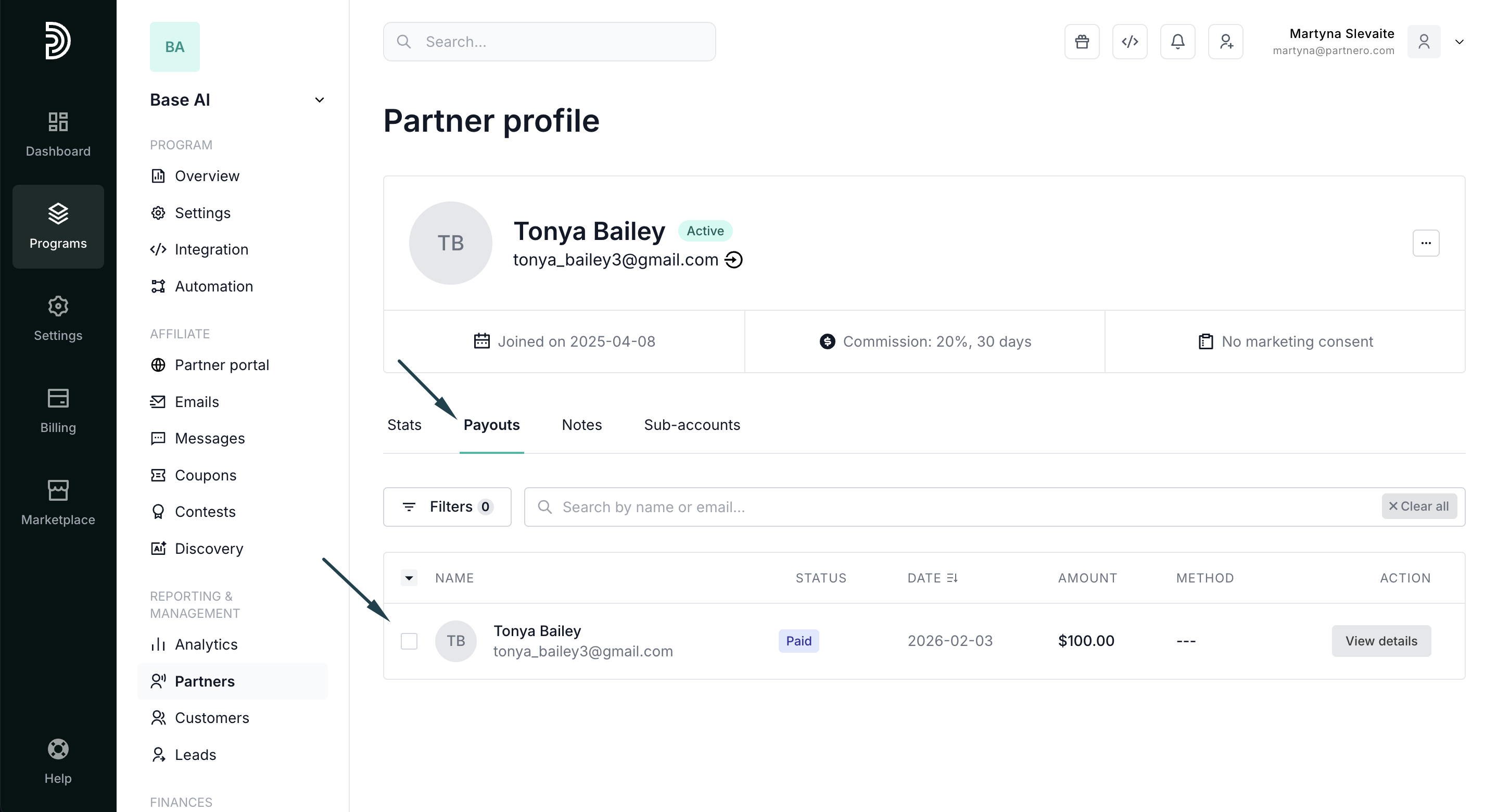
Task: Click login-as-partner icon next to email
Action: point(733,260)
